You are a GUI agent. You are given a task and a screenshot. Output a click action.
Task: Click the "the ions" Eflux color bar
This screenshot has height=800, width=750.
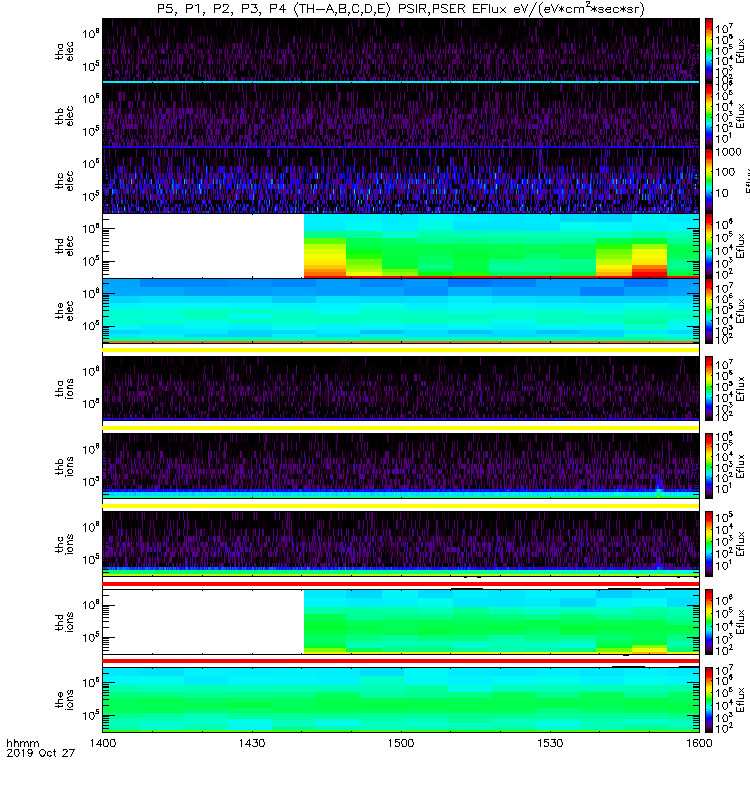[709, 700]
